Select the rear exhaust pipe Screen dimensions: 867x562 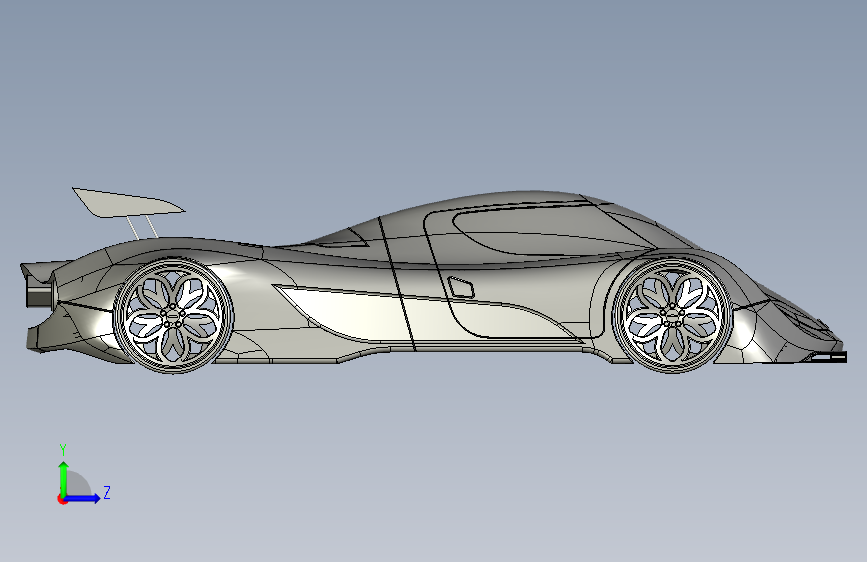pos(39,293)
